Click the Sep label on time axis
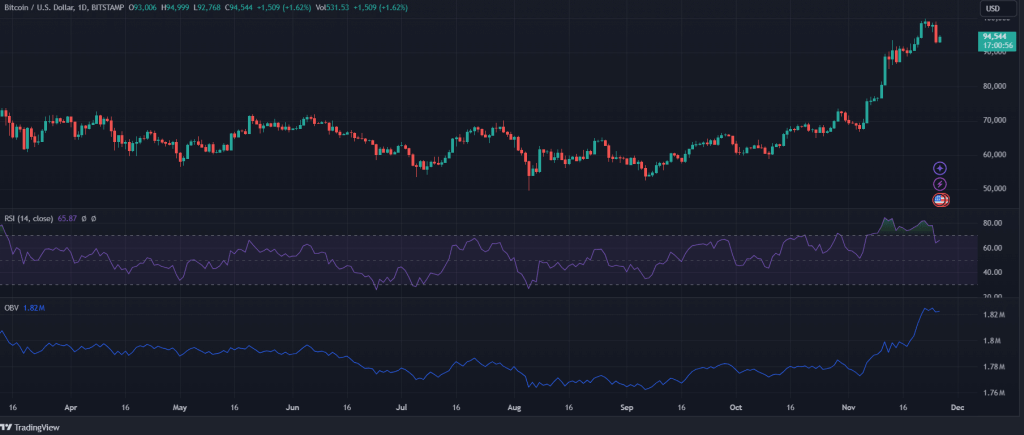The height and width of the screenshot is (435, 1024). (627, 407)
